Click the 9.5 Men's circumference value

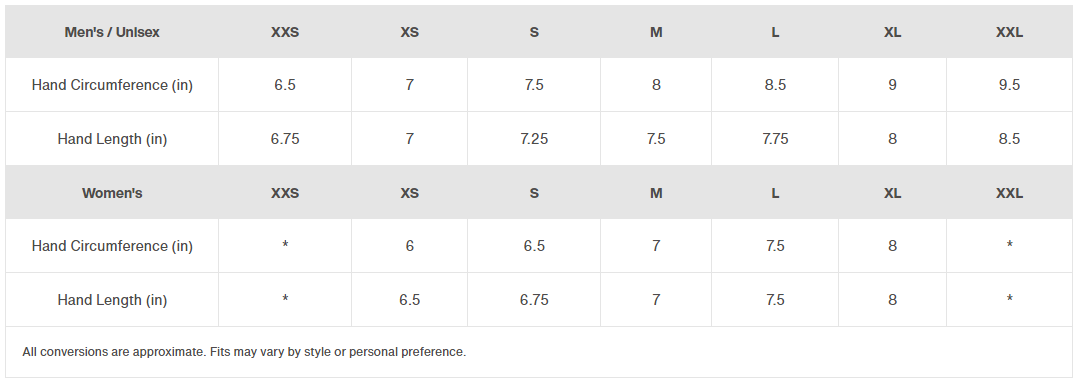[1009, 85]
